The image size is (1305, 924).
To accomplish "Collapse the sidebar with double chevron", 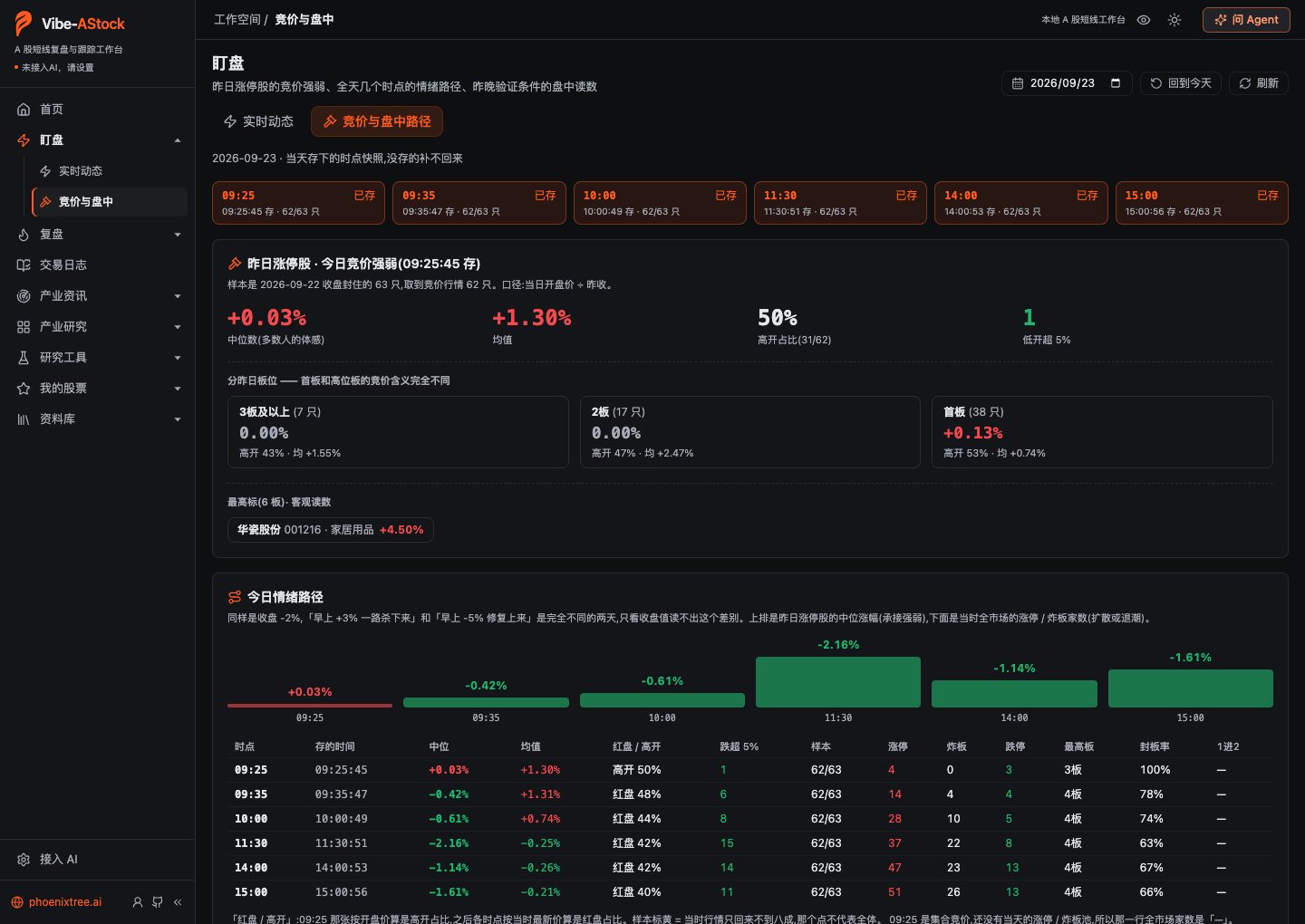I will pyautogui.click(x=178, y=902).
